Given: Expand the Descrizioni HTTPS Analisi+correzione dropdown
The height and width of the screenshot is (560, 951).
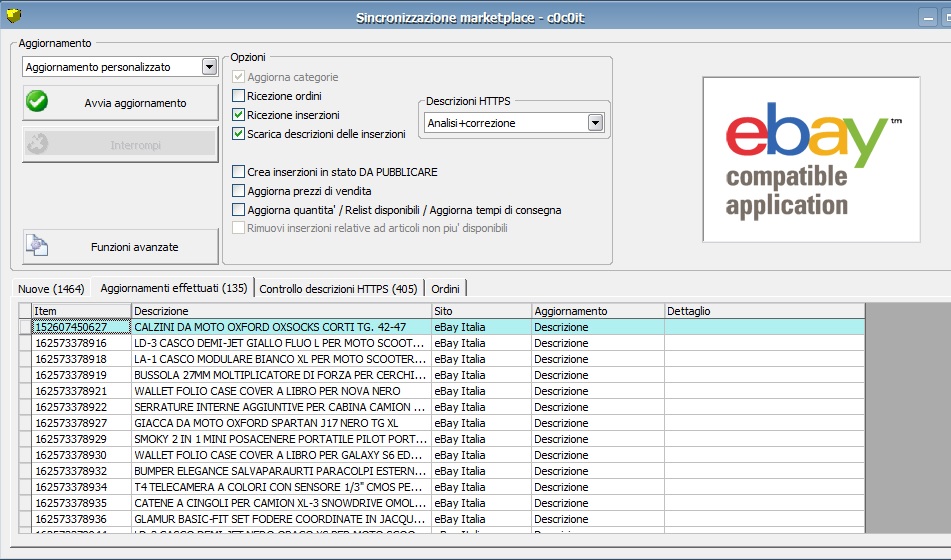Looking at the screenshot, I should click(x=595, y=122).
